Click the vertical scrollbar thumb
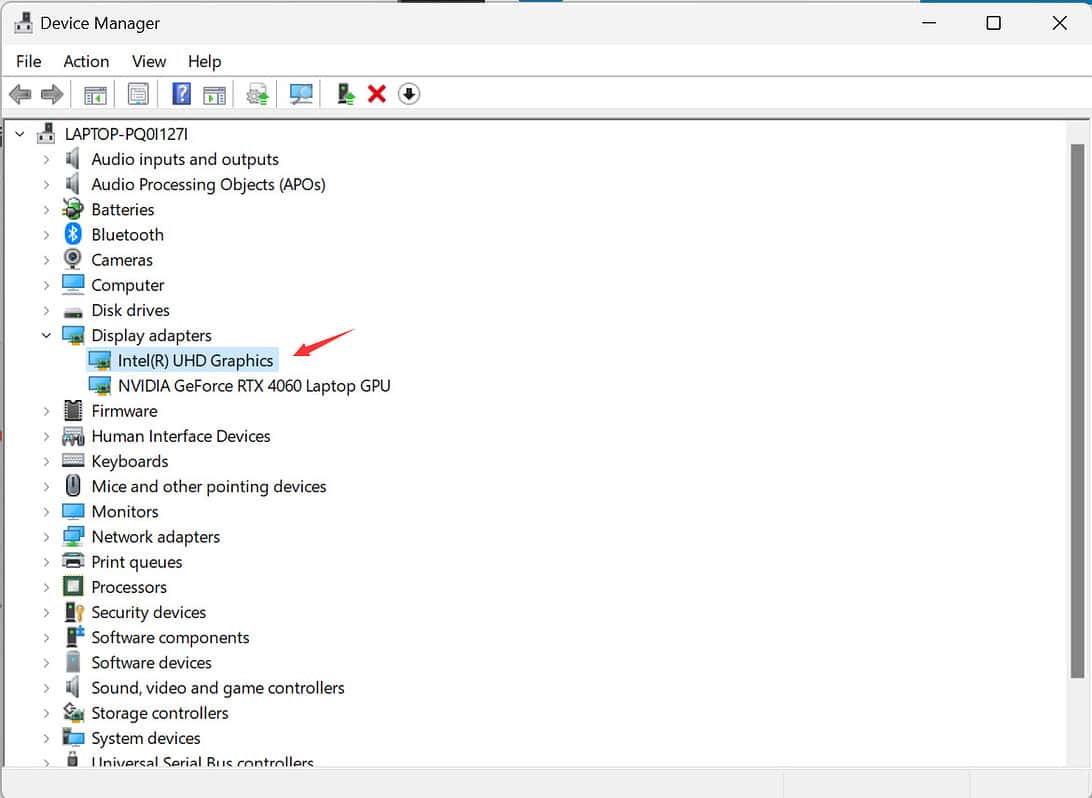Viewport: 1092px width, 798px height. [1077, 411]
